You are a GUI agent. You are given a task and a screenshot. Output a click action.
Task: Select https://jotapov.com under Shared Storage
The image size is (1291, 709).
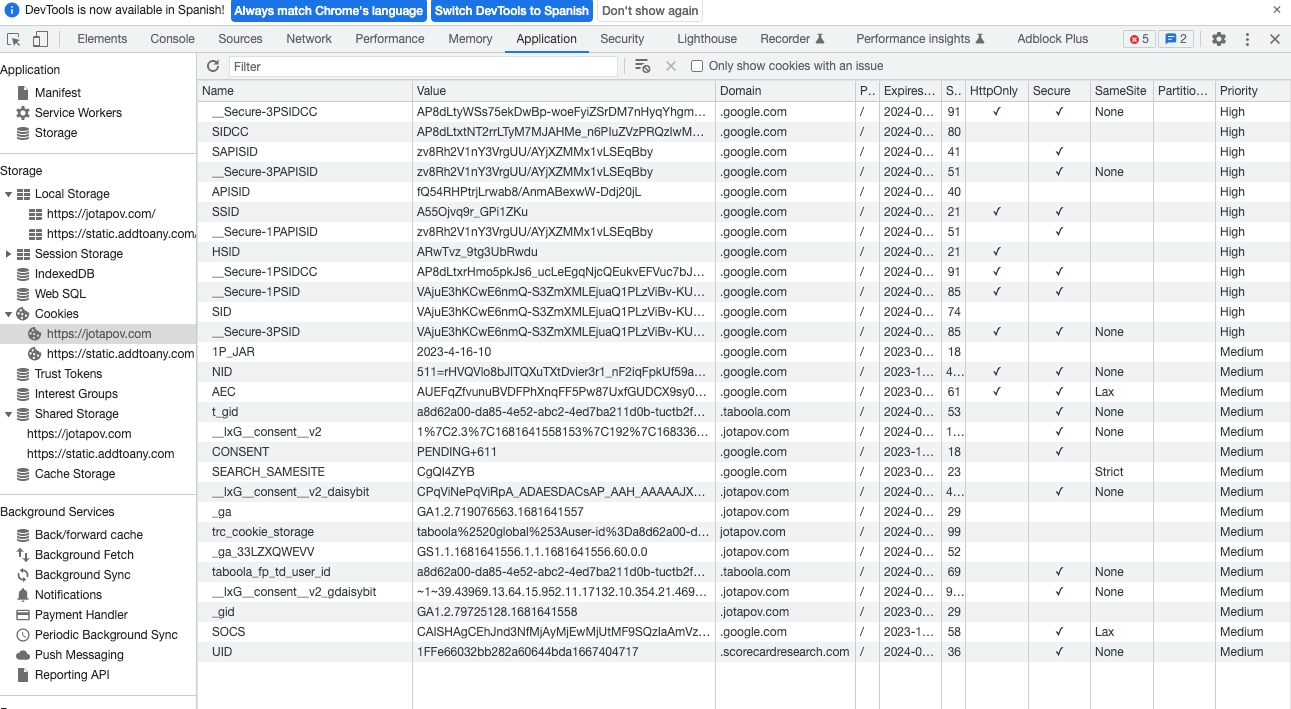pos(79,434)
